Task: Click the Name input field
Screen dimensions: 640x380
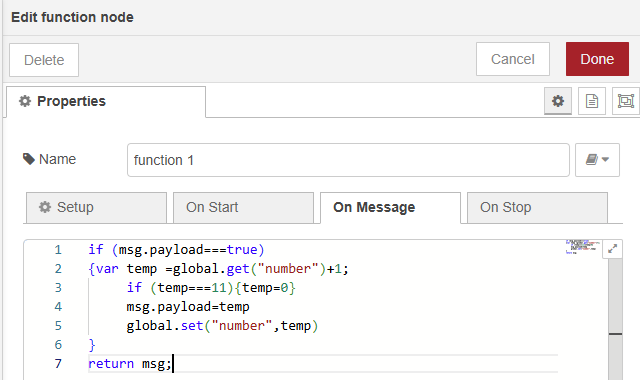Action: click(x=348, y=160)
